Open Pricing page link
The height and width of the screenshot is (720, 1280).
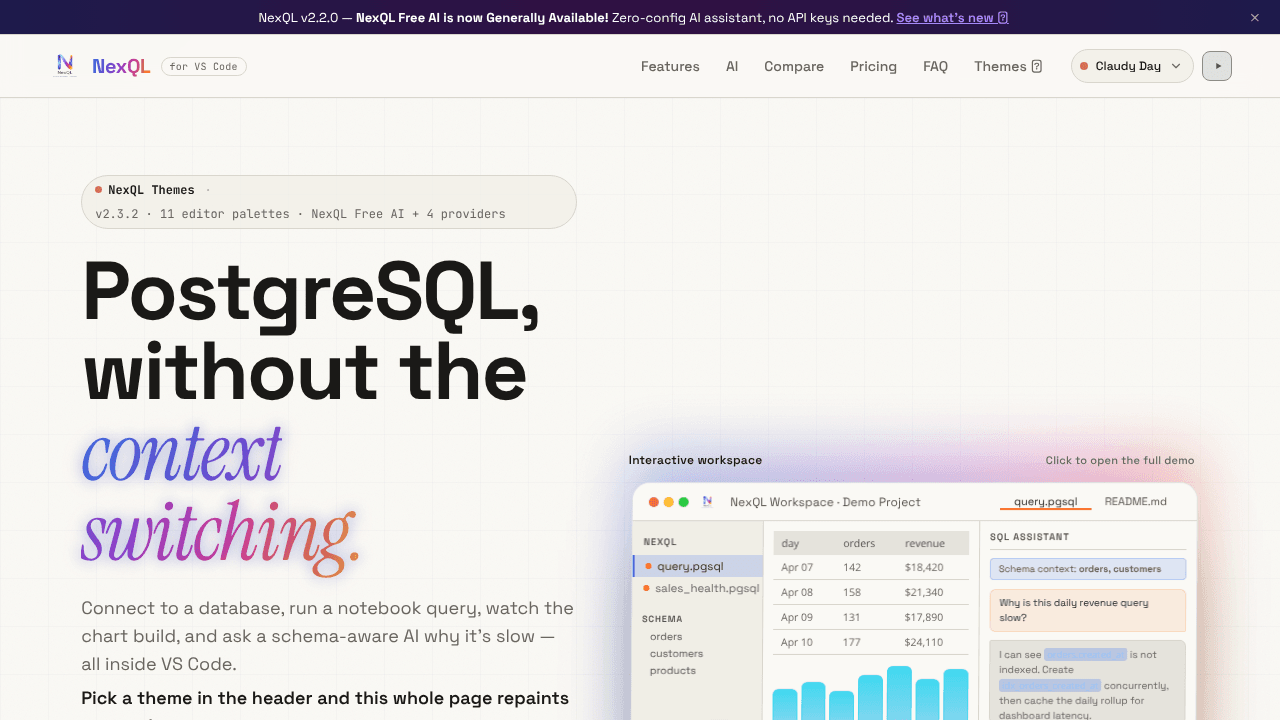point(873,66)
